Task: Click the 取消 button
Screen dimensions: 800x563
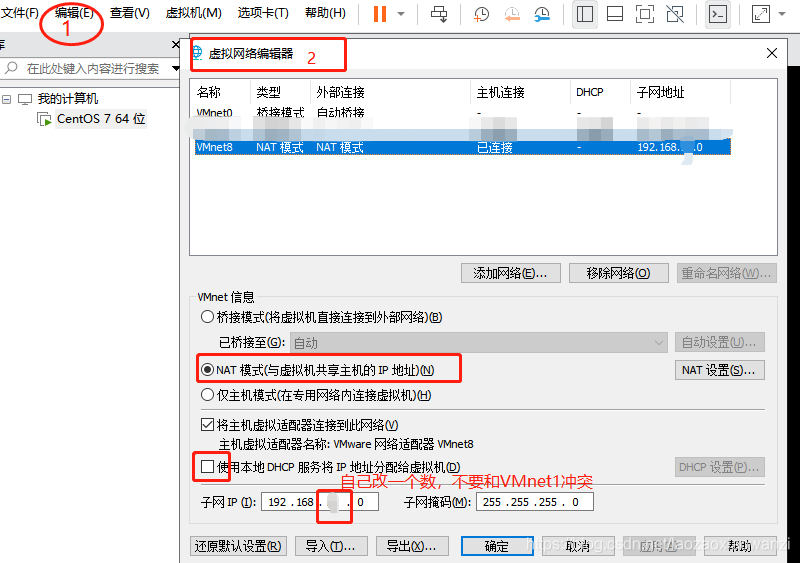Action: 578,546
